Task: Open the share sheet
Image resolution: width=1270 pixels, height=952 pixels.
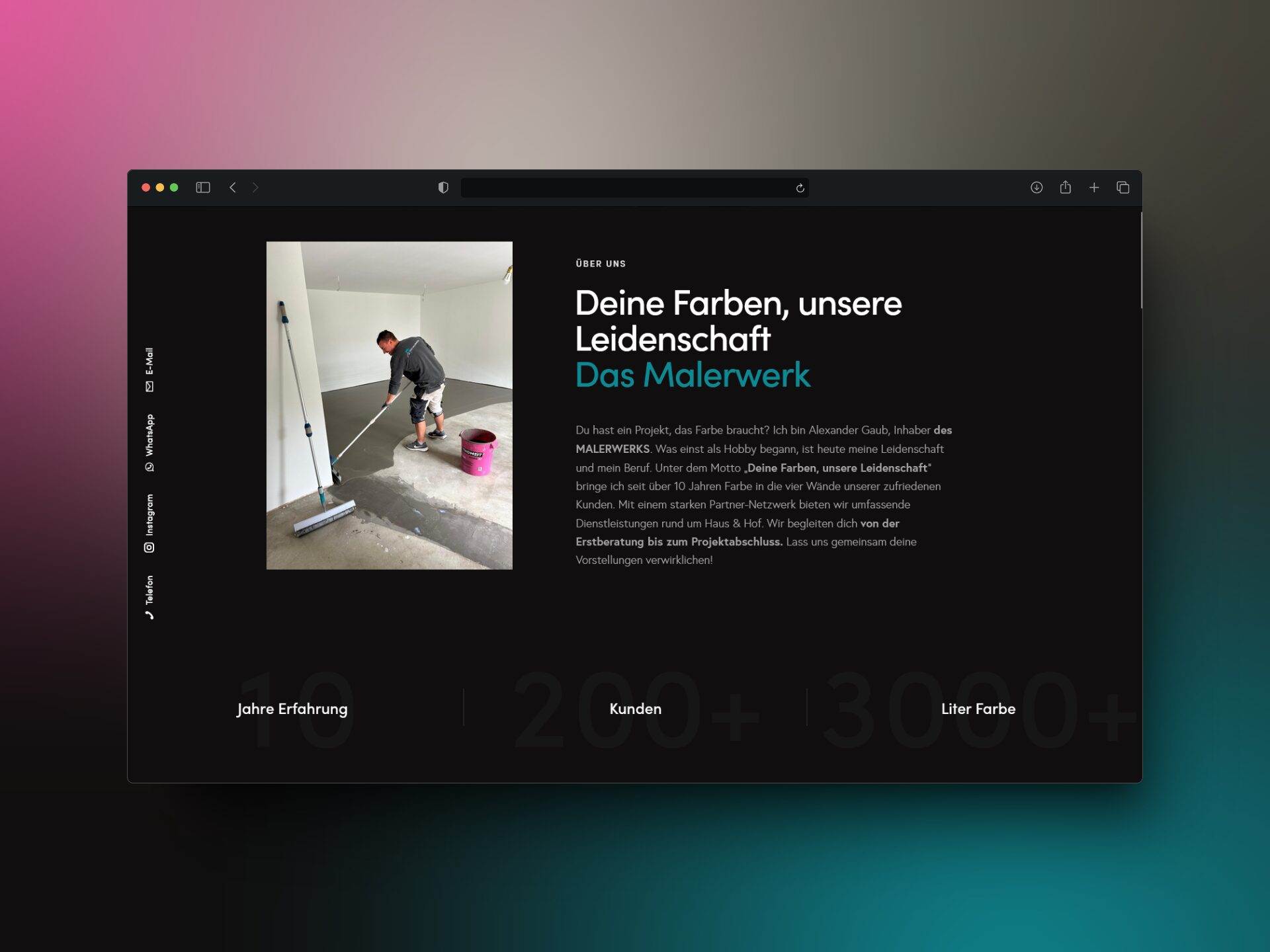Action: pyautogui.click(x=1065, y=188)
